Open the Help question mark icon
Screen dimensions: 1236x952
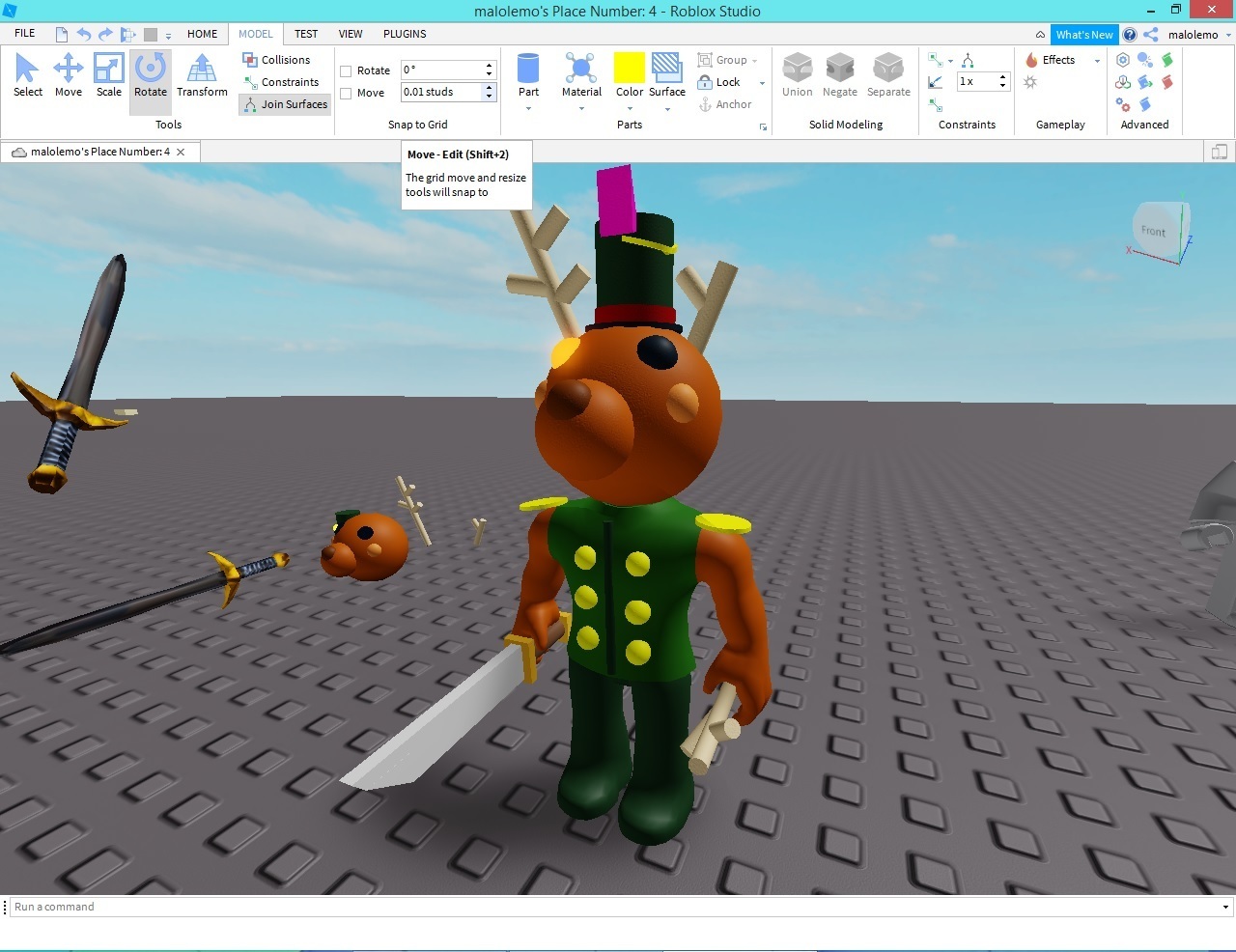(x=1130, y=35)
